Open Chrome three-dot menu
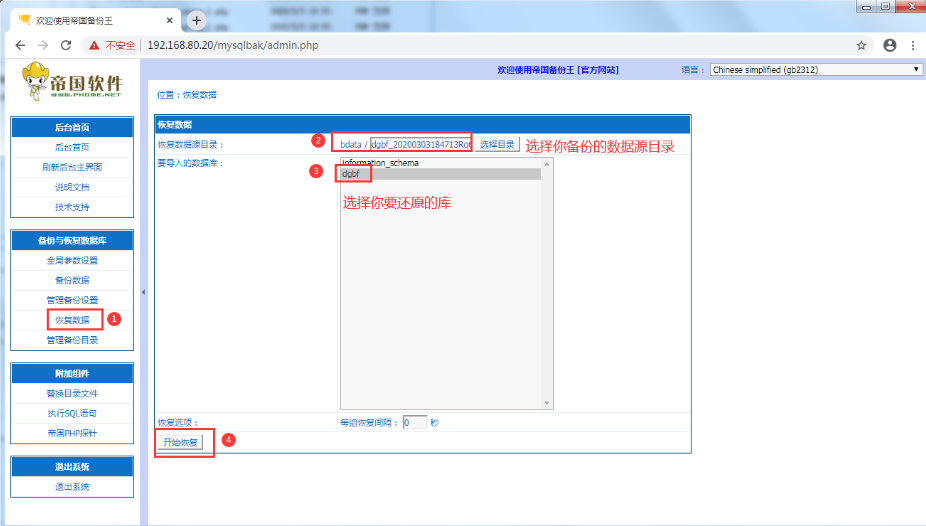 click(912, 45)
